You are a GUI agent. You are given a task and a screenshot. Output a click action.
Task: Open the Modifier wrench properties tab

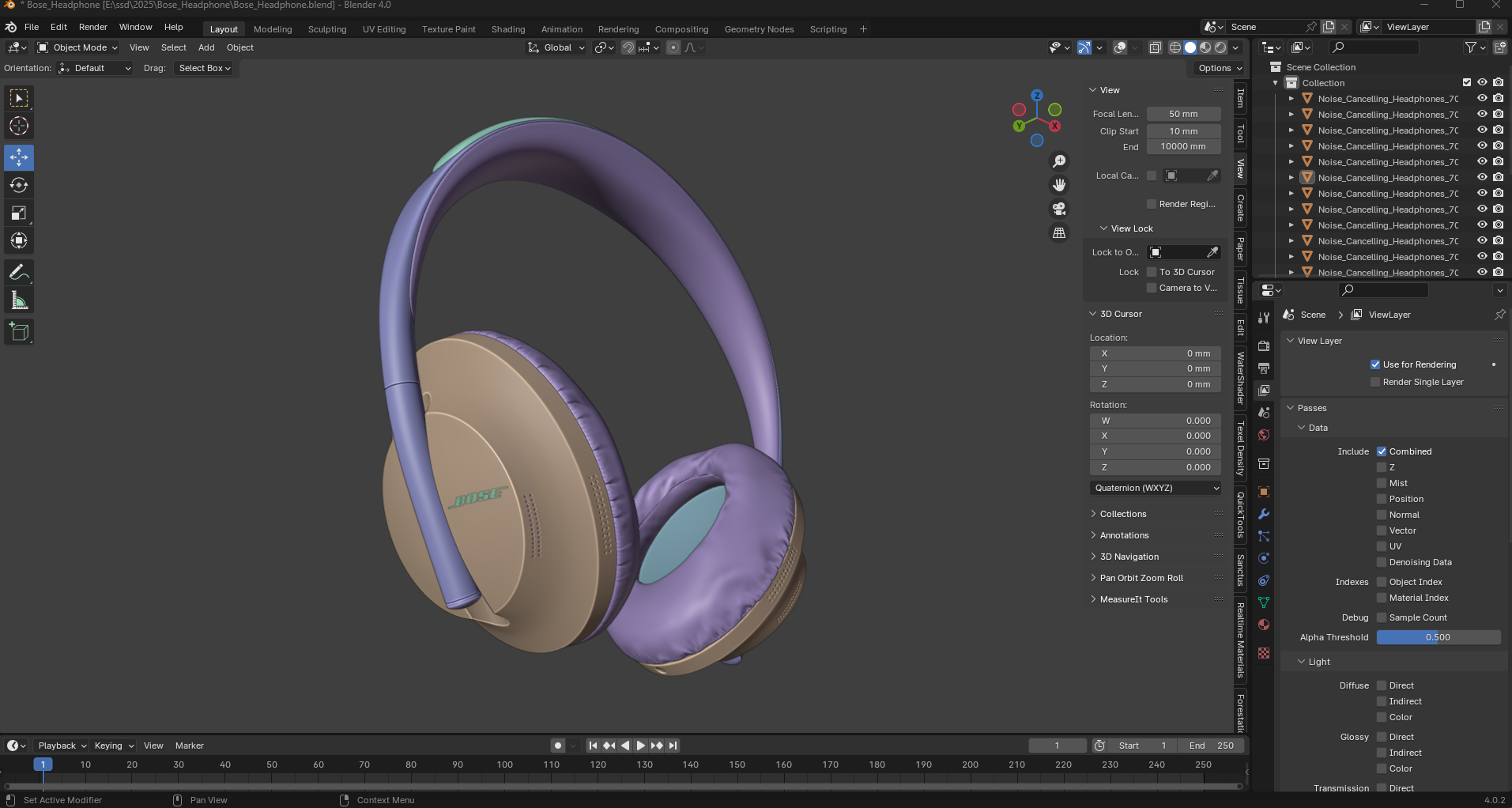pyautogui.click(x=1264, y=514)
